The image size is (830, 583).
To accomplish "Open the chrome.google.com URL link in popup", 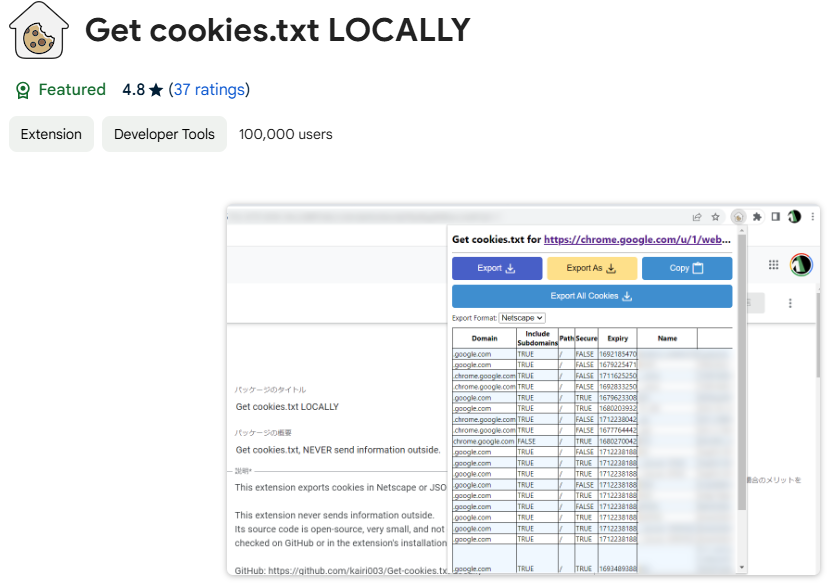I will (x=637, y=240).
